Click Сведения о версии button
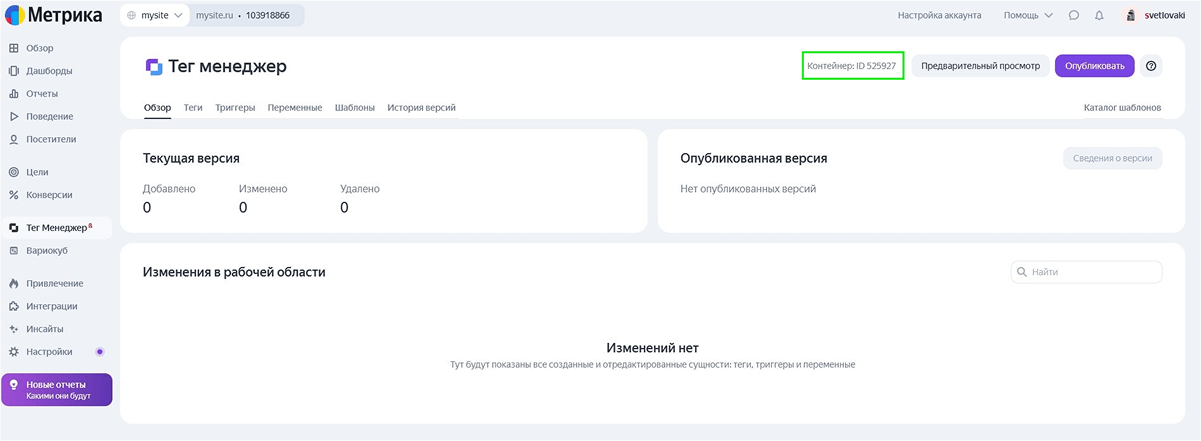The width and height of the screenshot is (1201, 441). pos(1113,158)
